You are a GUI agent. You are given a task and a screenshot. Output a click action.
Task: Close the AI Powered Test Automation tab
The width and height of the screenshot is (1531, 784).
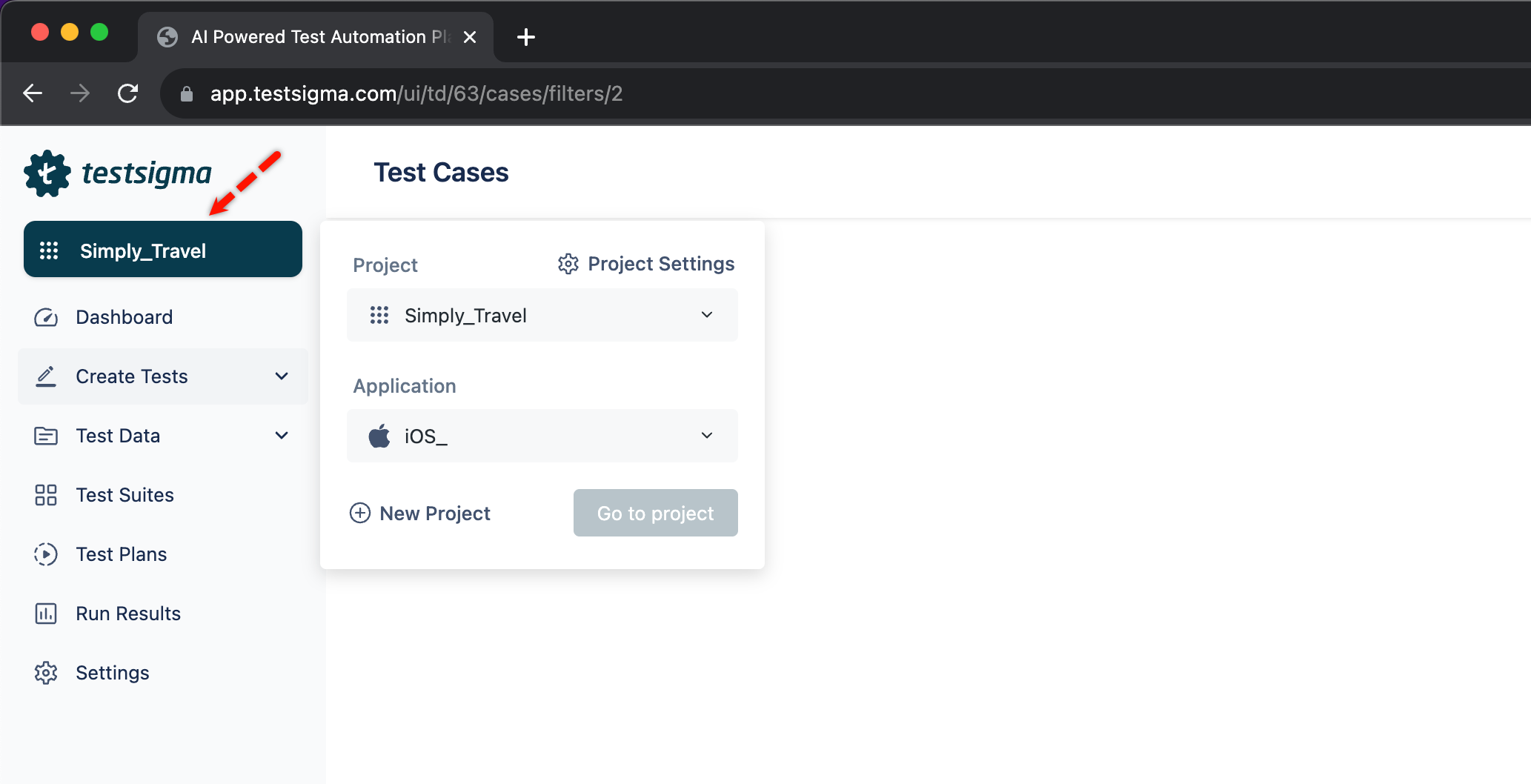pyautogui.click(x=470, y=37)
